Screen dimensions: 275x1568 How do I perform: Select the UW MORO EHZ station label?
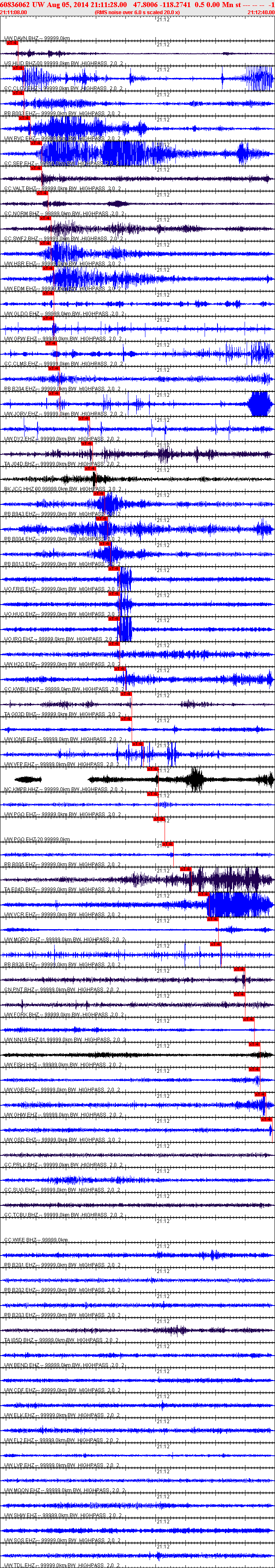[64, 939]
